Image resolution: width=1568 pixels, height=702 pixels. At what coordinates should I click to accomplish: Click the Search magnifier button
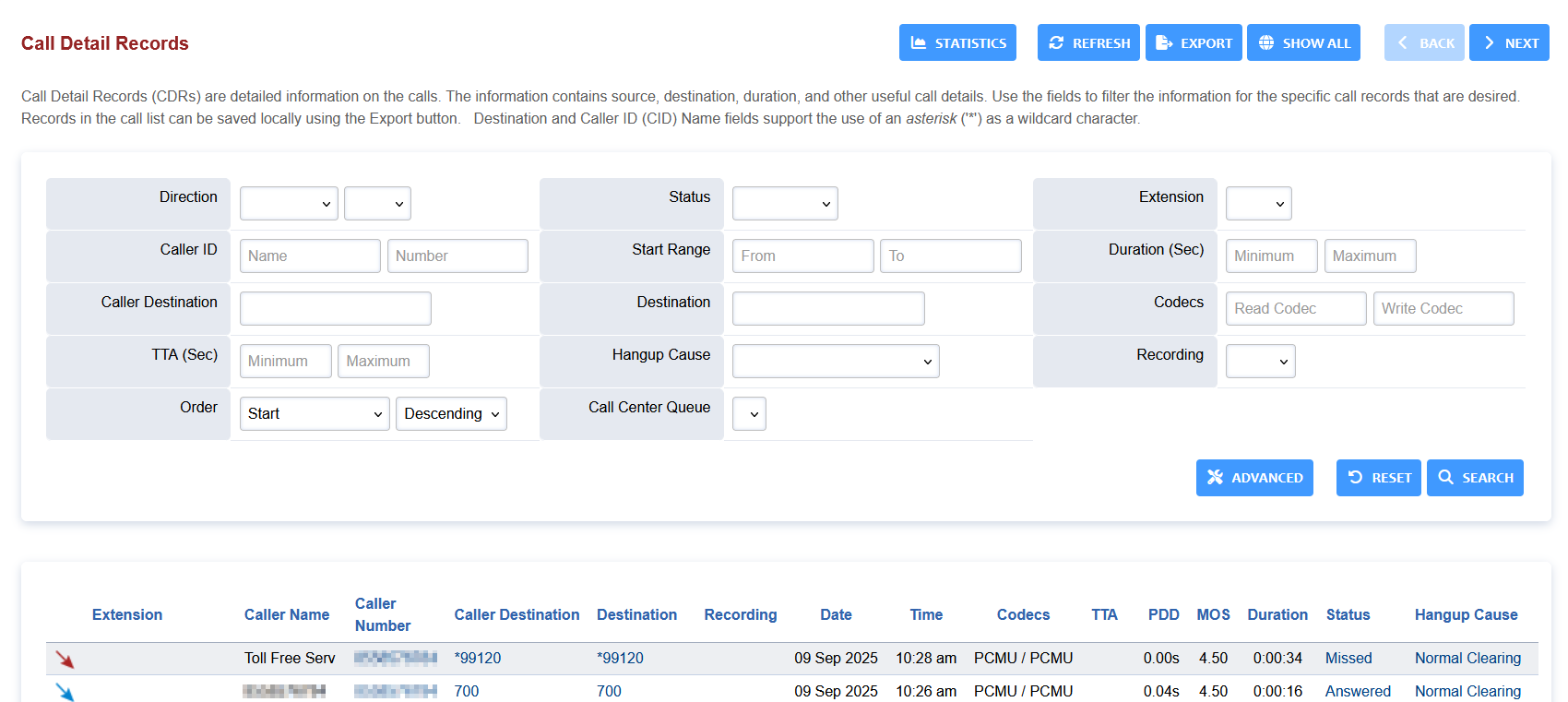tap(1475, 478)
